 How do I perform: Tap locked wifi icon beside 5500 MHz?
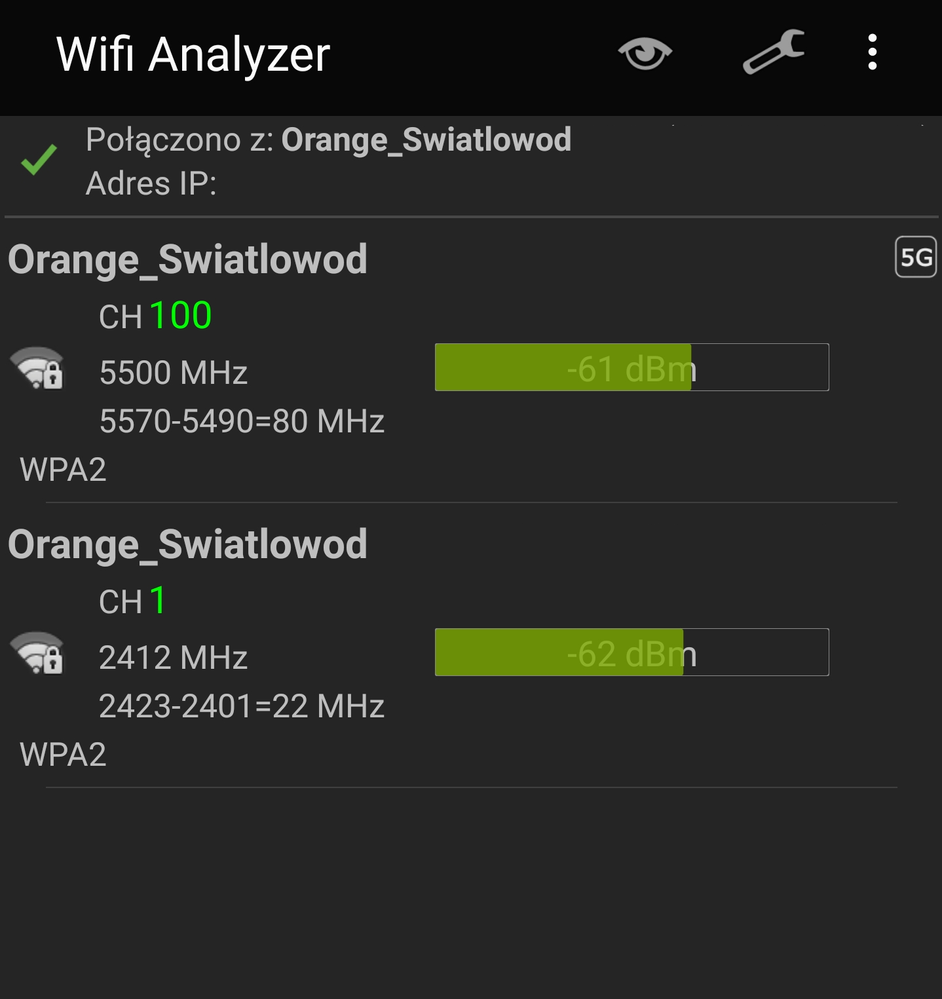coord(37,369)
